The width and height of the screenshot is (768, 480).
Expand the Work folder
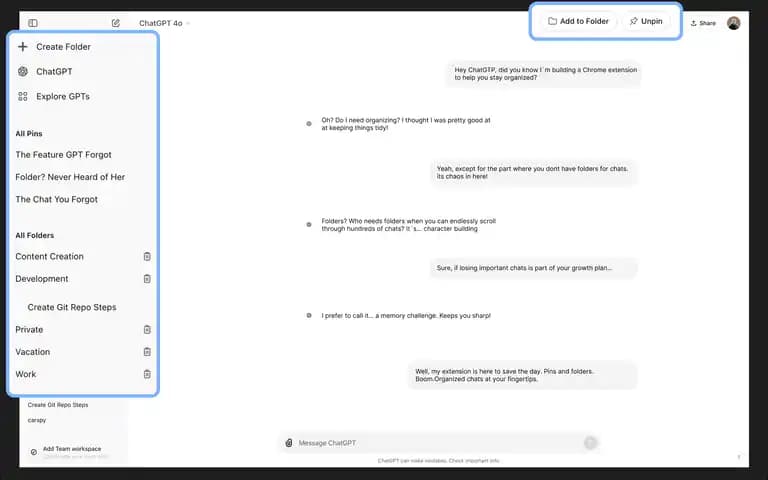[x=25, y=374]
